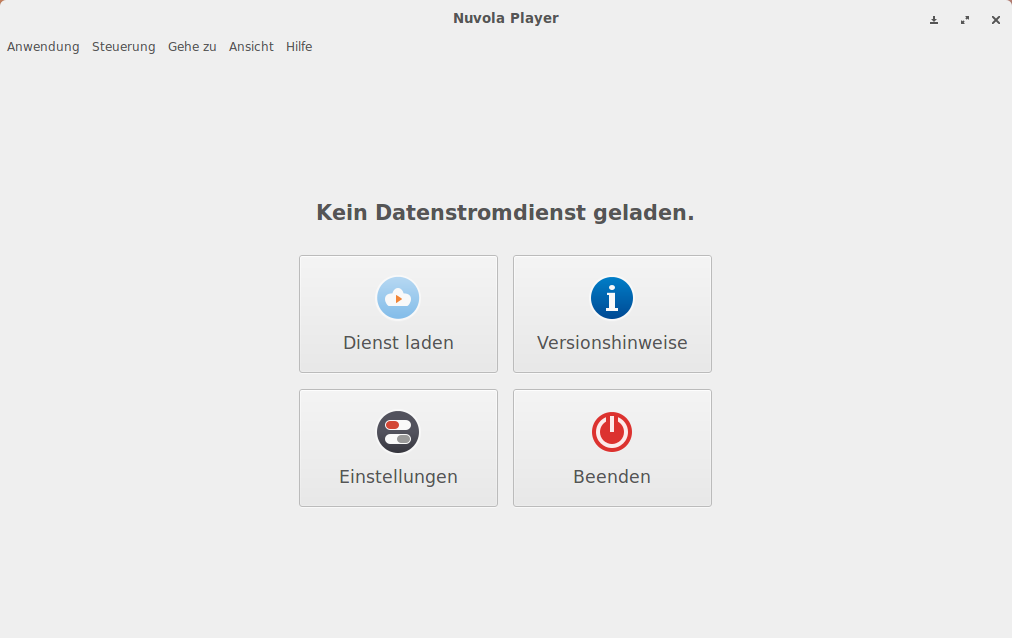Viewport: 1012px width, 638px height.
Task: Select the Versionshinweise label text
Action: 612,343
